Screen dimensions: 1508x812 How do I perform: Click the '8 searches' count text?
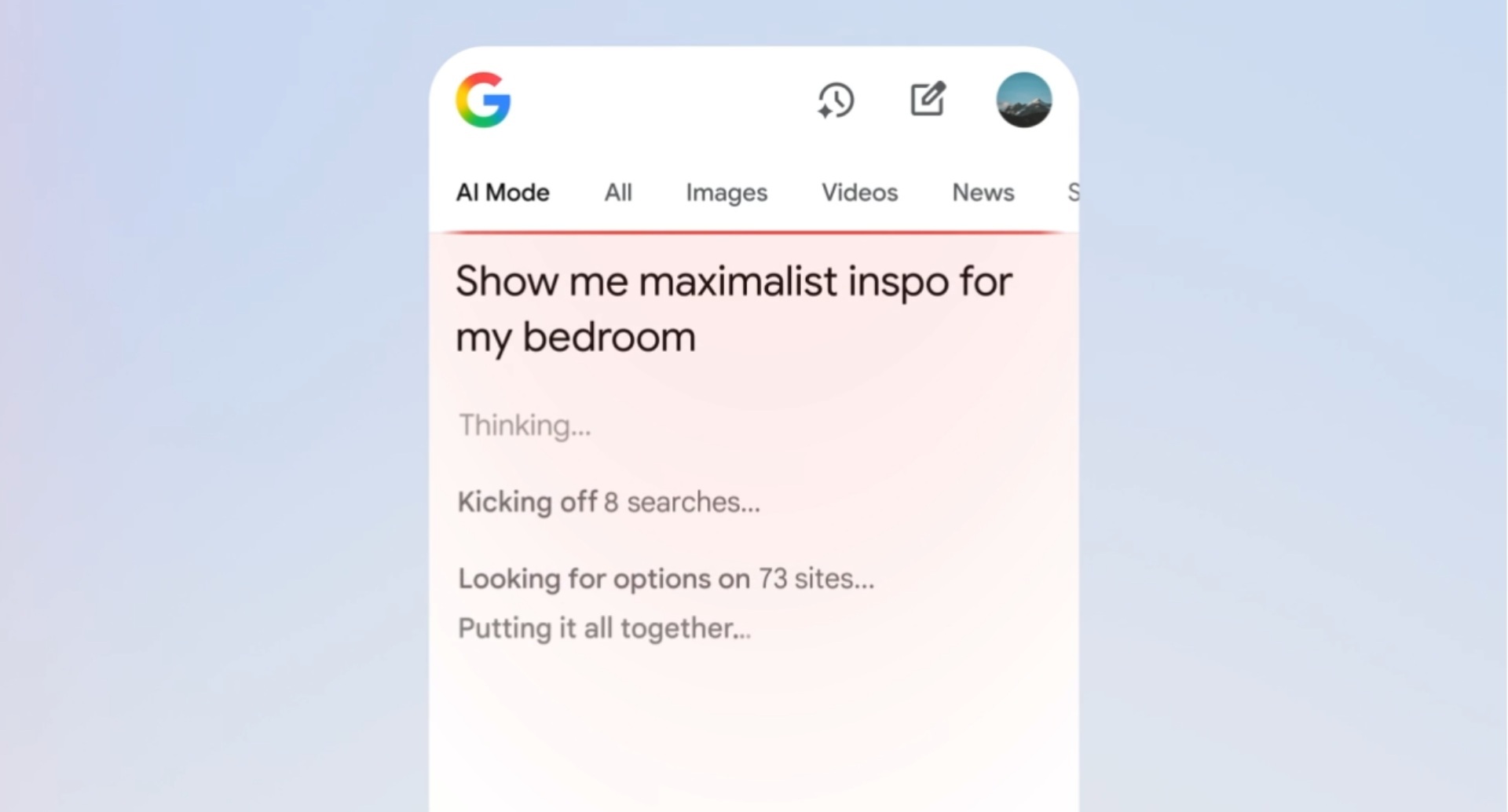coord(682,502)
